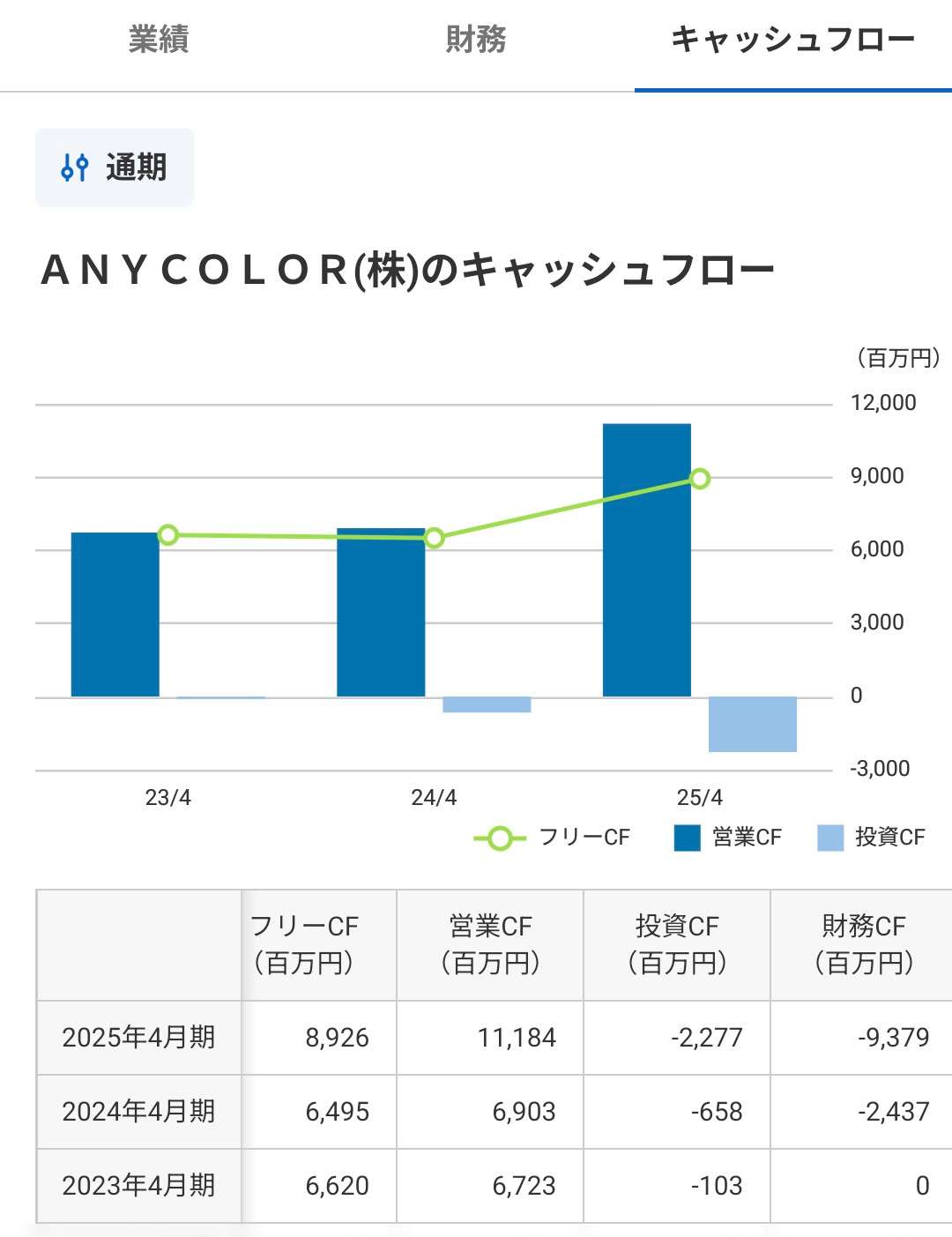Click the 財務CF column header
The width and height of the screenshot is (952, 1237).
click(863, 944)
